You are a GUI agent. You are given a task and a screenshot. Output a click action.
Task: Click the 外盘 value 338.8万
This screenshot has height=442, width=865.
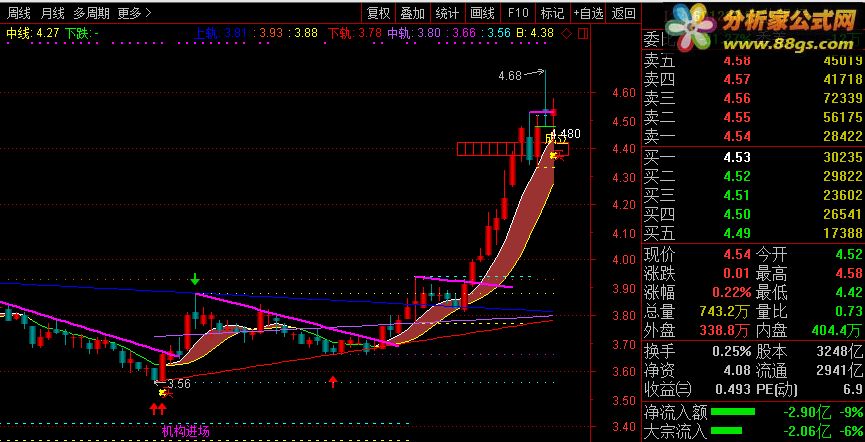click(724, 331)
